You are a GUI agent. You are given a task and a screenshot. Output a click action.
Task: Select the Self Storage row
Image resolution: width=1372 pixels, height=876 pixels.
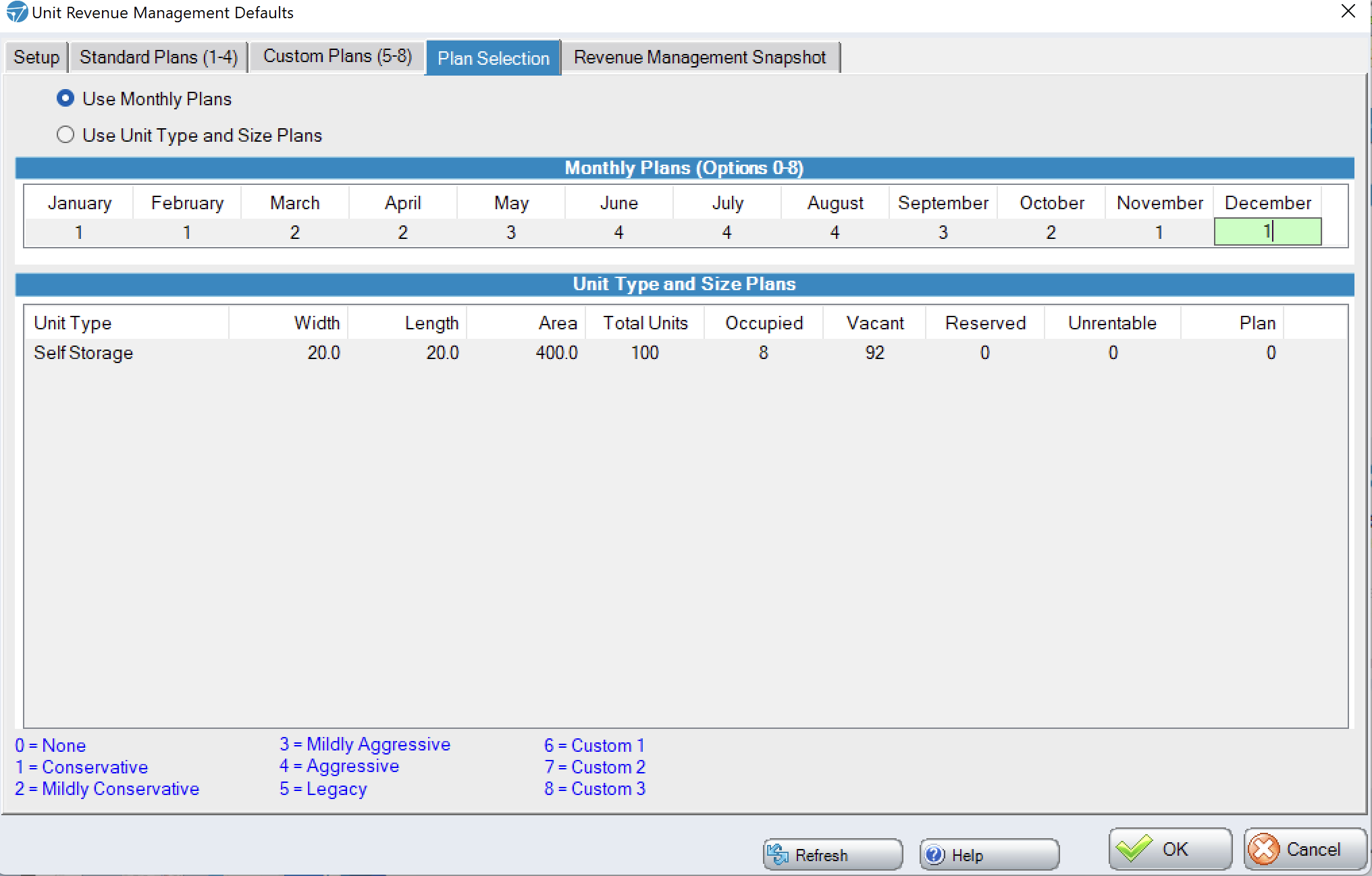pyautogui.click(x=685, y=353)
